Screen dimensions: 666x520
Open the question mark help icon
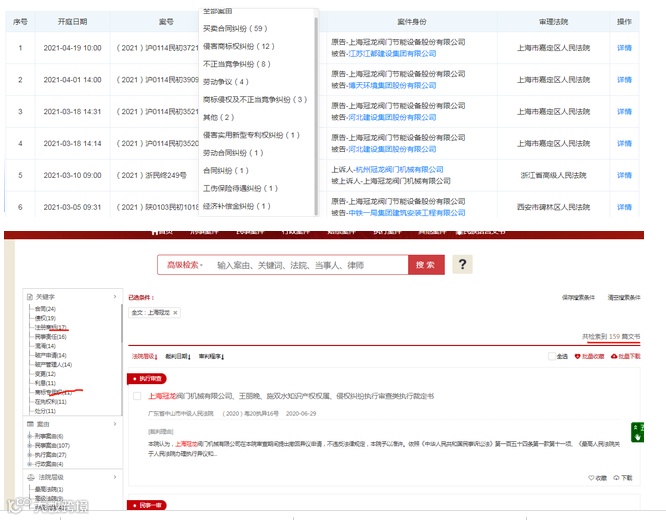(463, 264)
